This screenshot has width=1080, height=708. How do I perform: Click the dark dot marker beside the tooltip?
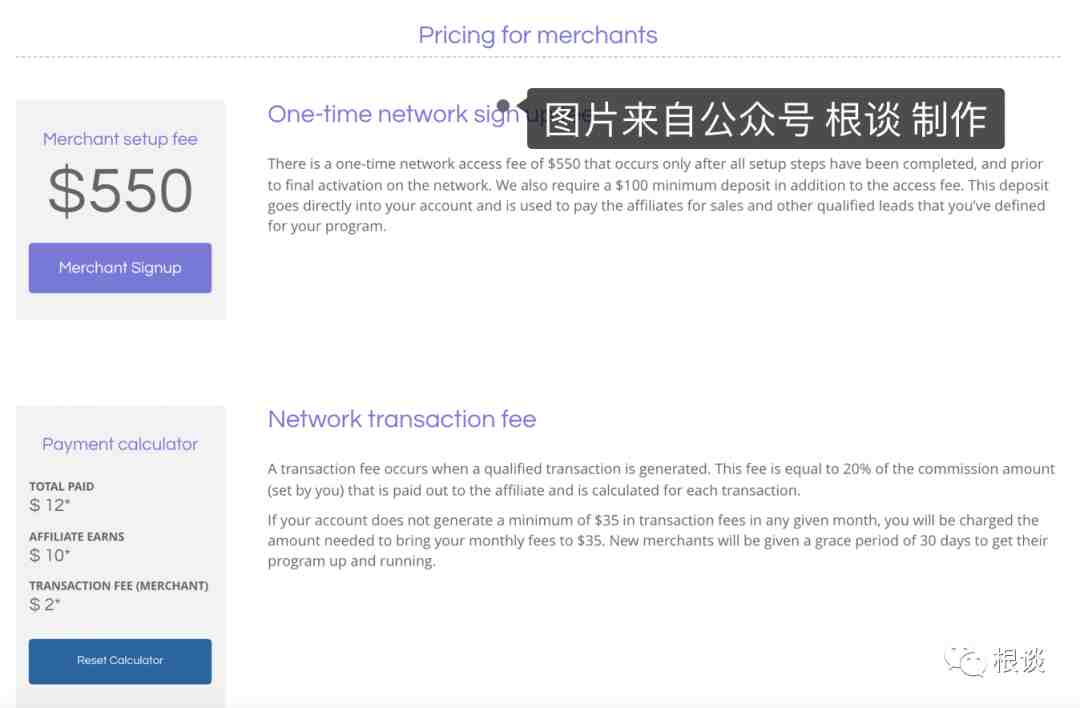503,106
